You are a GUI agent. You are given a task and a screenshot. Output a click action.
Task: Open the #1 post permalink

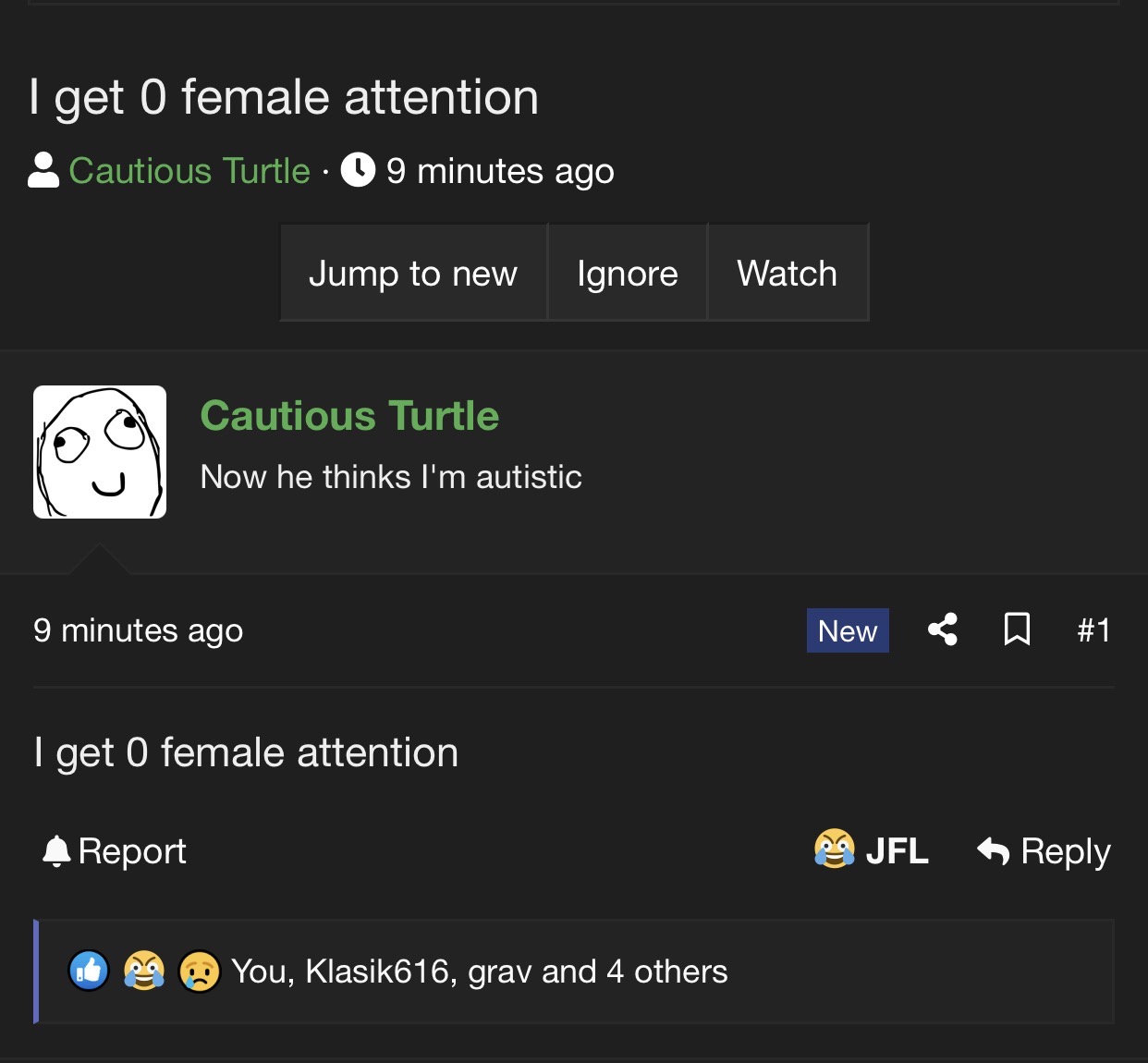[x=1093, y=630]
